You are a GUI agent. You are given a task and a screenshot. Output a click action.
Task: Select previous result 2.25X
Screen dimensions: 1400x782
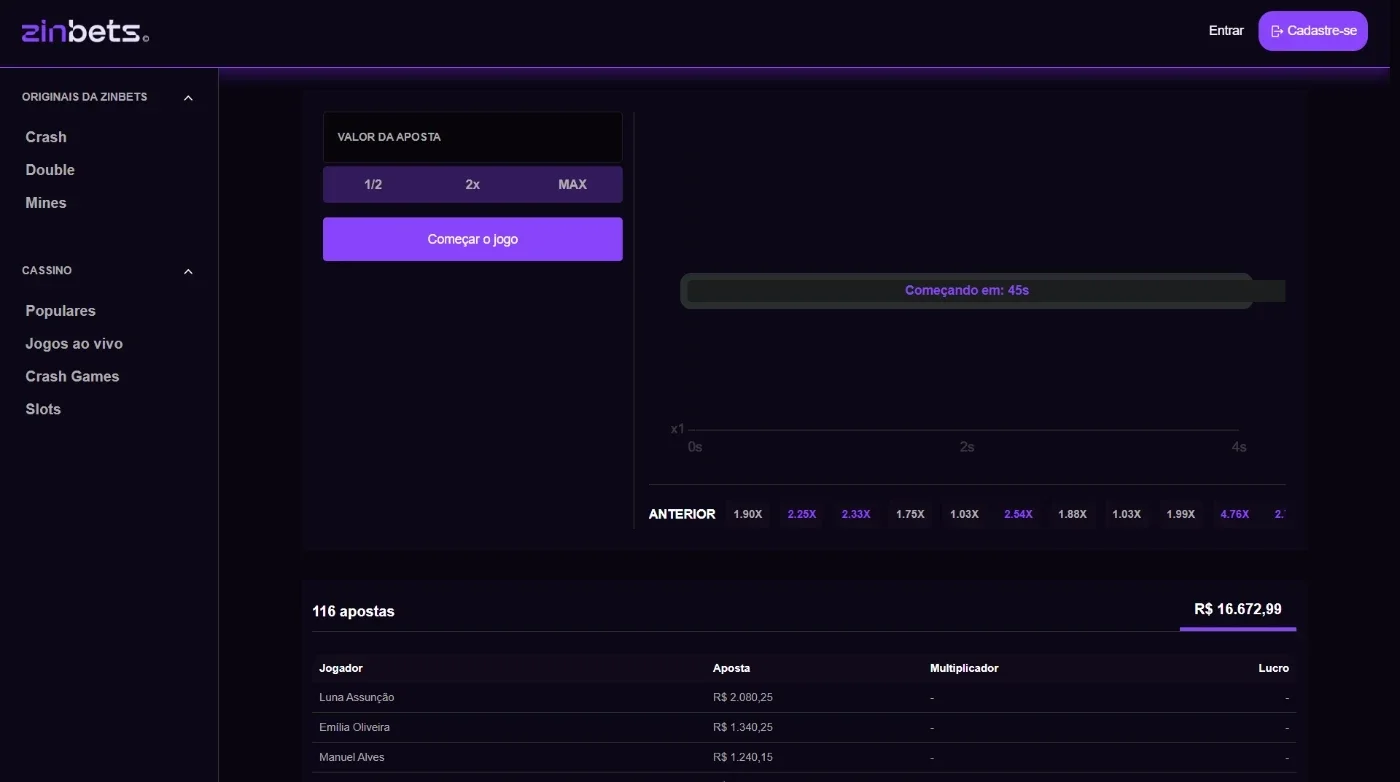tap(802, 514)
